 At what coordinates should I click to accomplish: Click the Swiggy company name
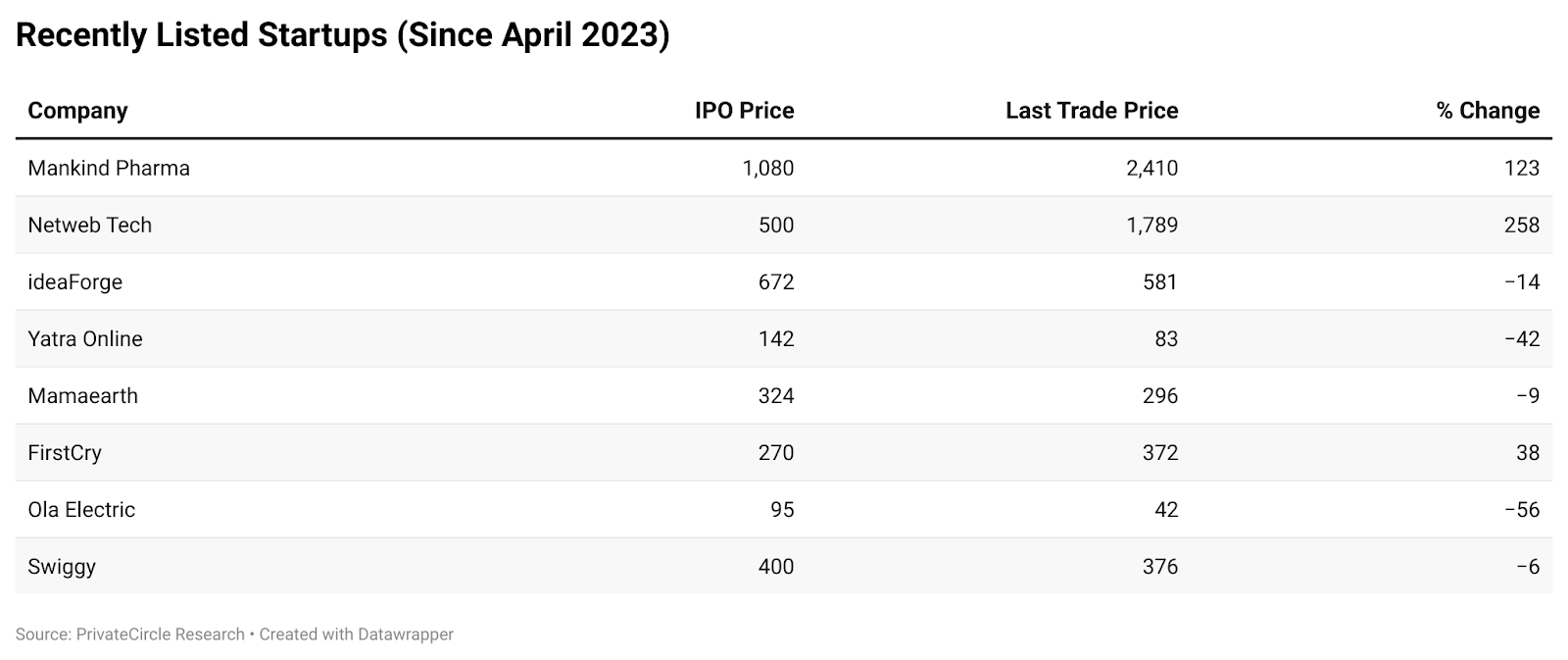[62, 567]
